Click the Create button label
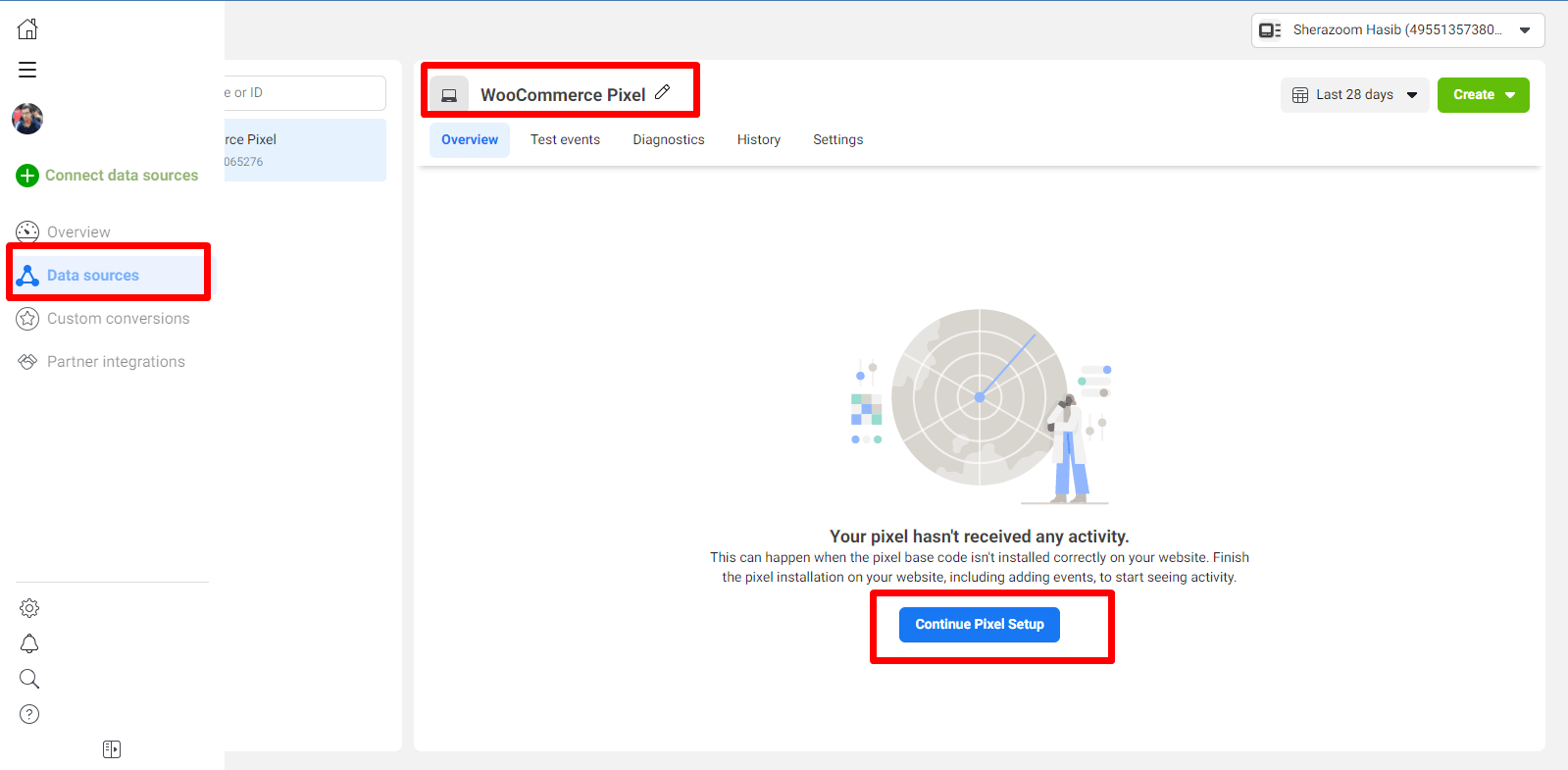This screenshot has height=770, width=1568. (x=1474, y=95)
